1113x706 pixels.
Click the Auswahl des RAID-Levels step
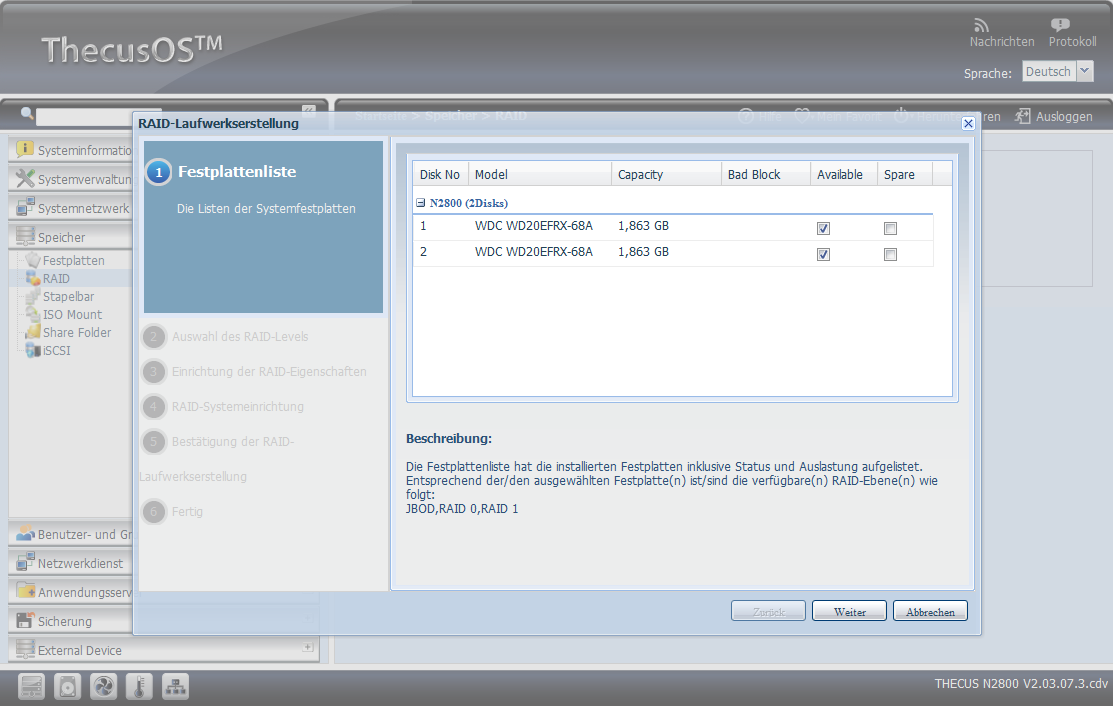[x=240, y=336]
